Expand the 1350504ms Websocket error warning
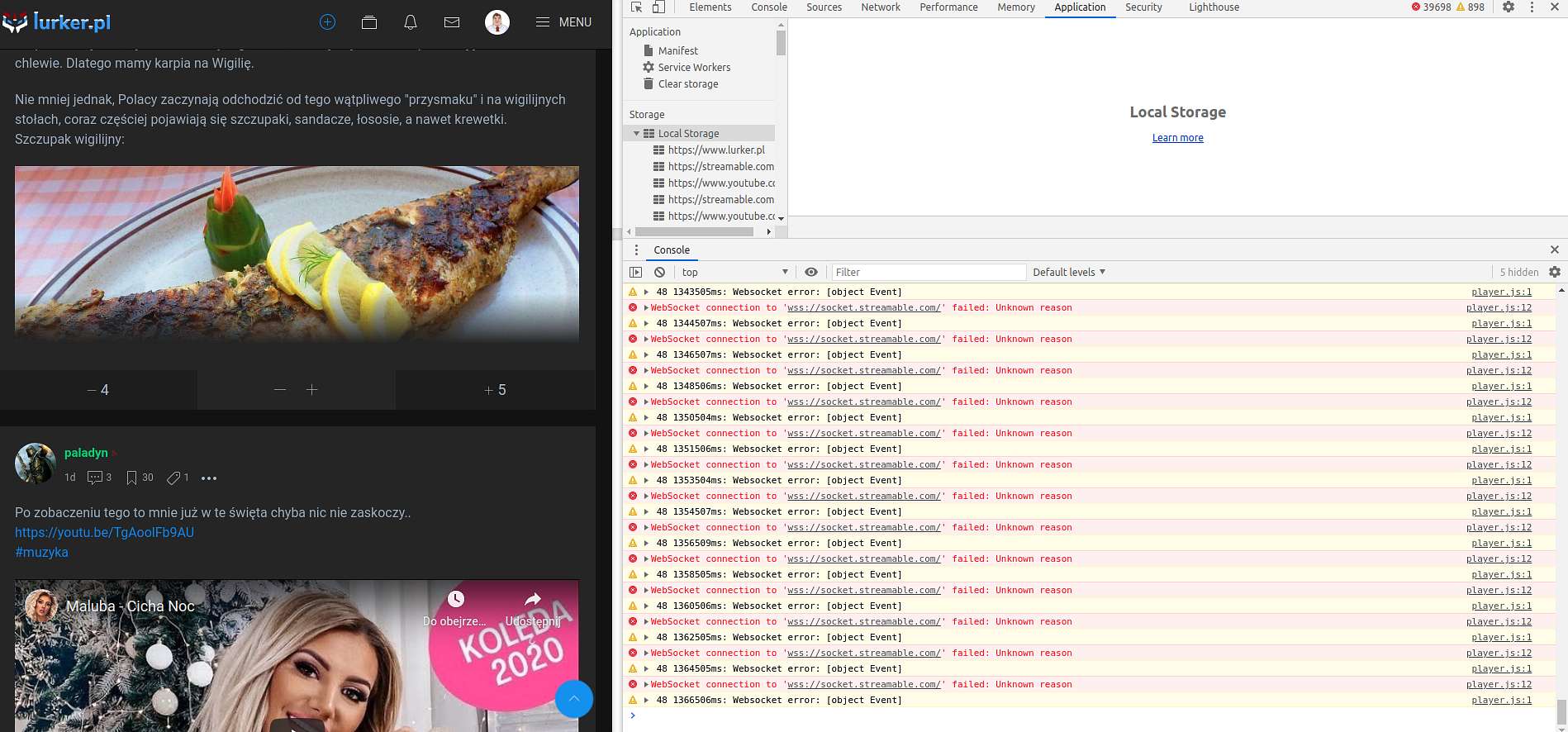This screenshot has height=732, width=1568. point(646,417)
